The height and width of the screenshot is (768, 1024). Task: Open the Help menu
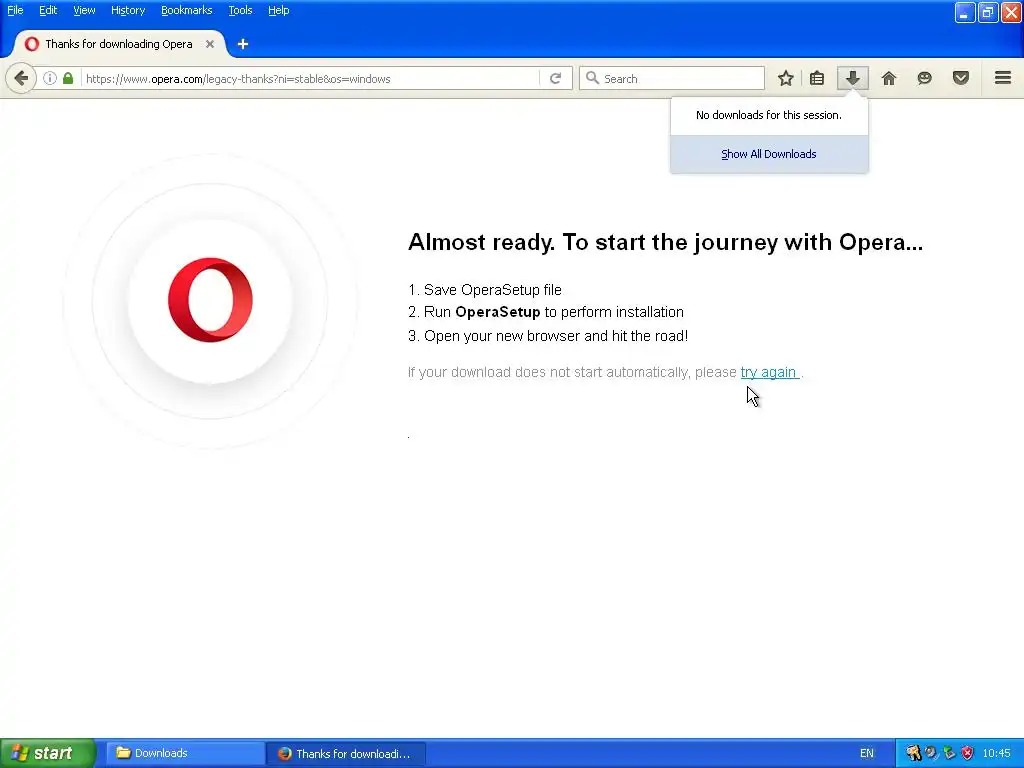click(279, 10)
